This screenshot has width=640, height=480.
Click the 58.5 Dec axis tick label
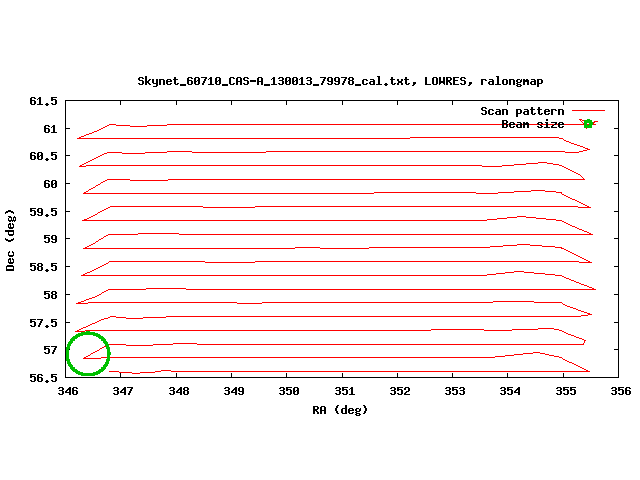pyautogui.click(x=43, y=267)
